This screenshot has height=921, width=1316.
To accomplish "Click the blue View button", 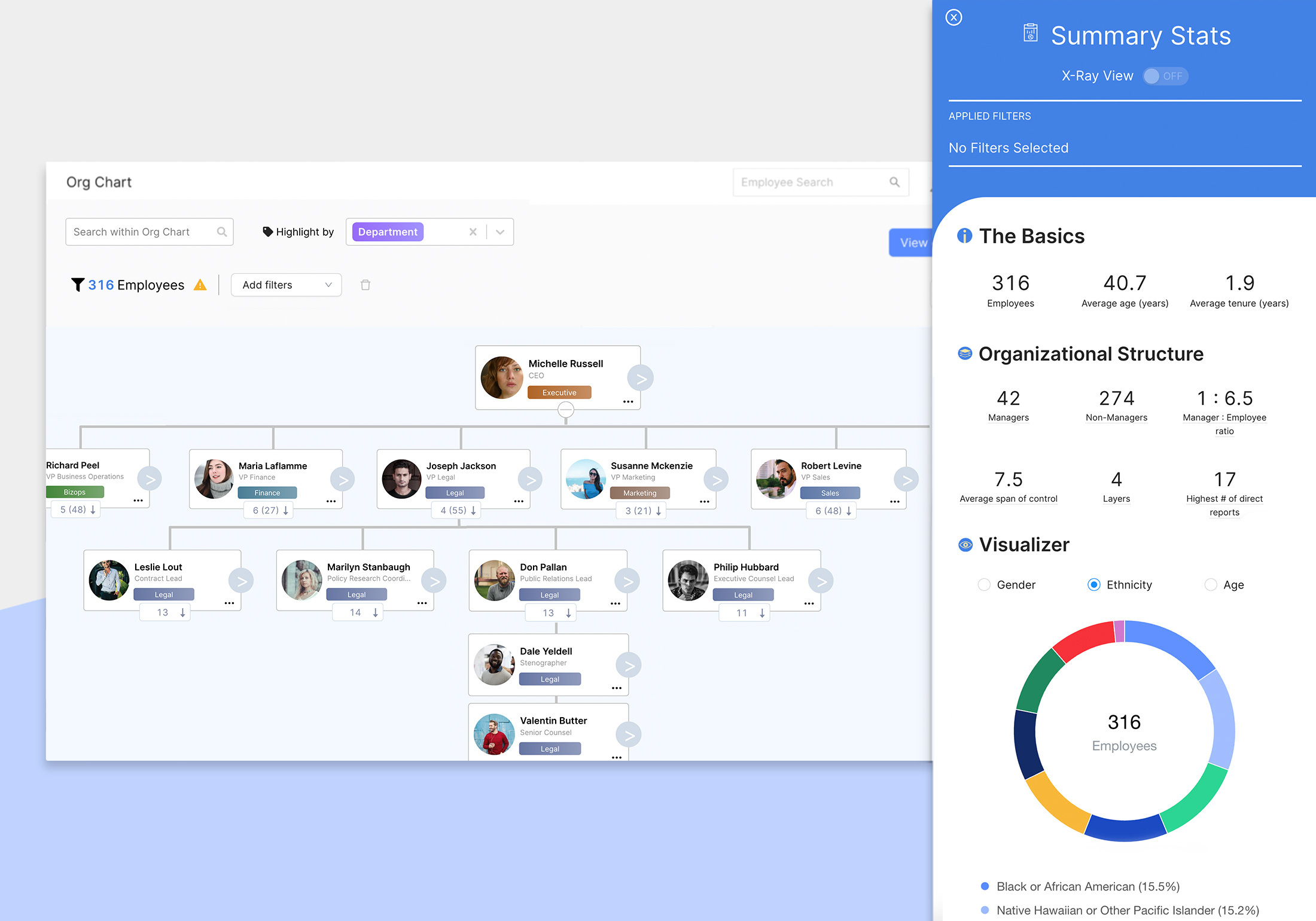I will (911, 243).
